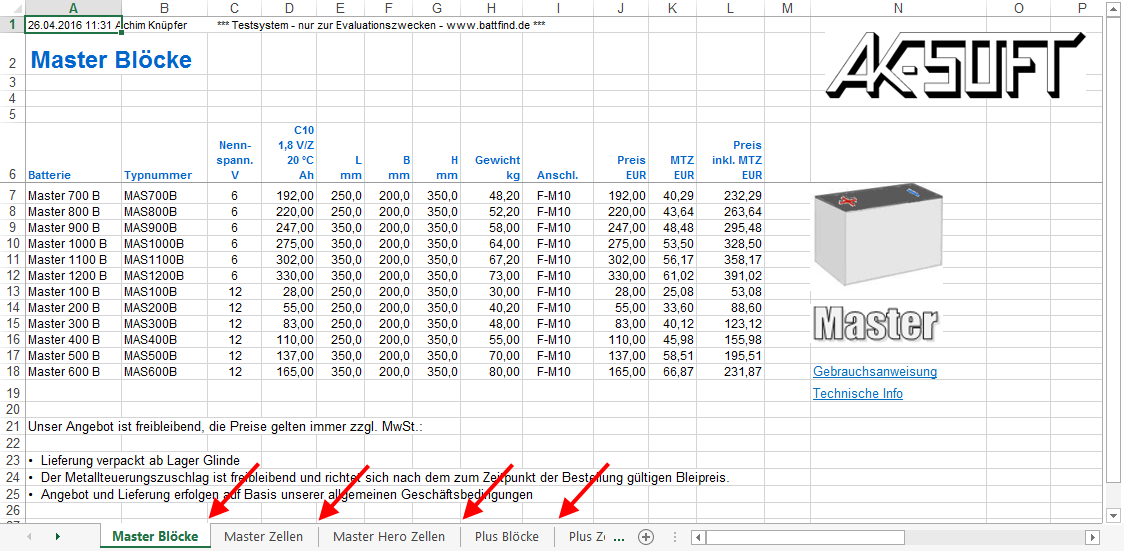Click the Metallteuerungszuschlag note line
Viewport: 1124px width, 551px height.
click(378, 478)
